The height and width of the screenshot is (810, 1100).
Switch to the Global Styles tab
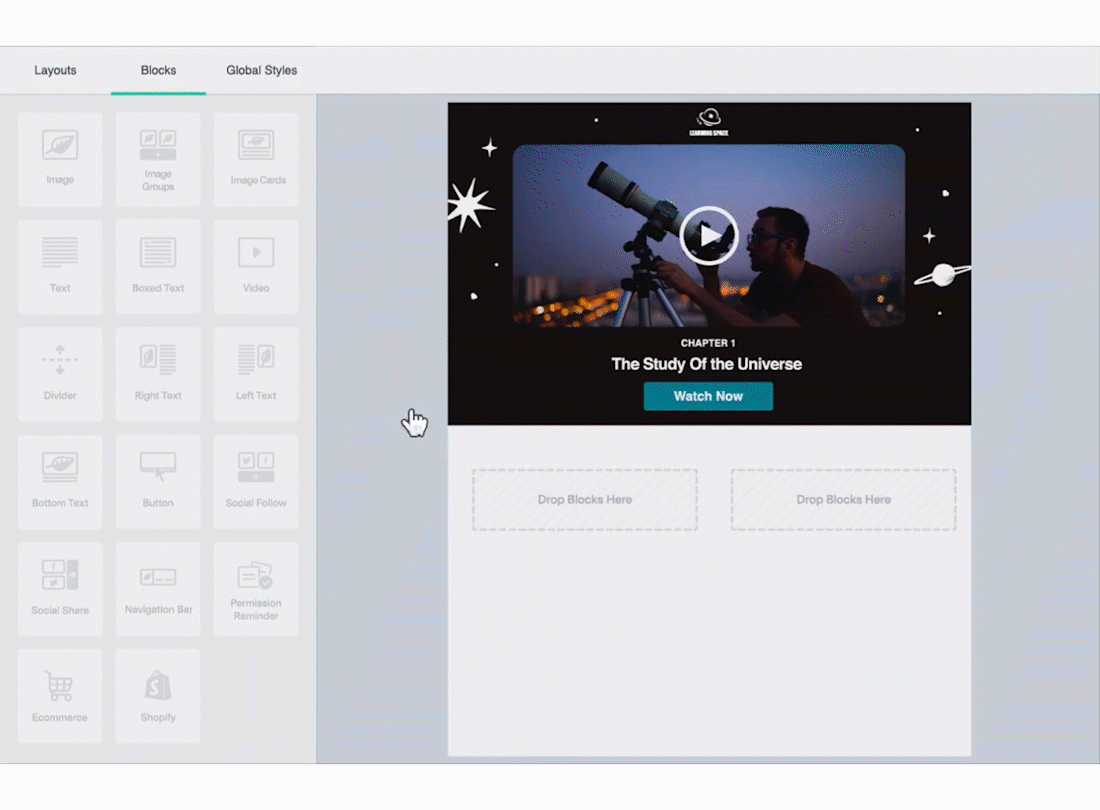[x=261, y=70]
